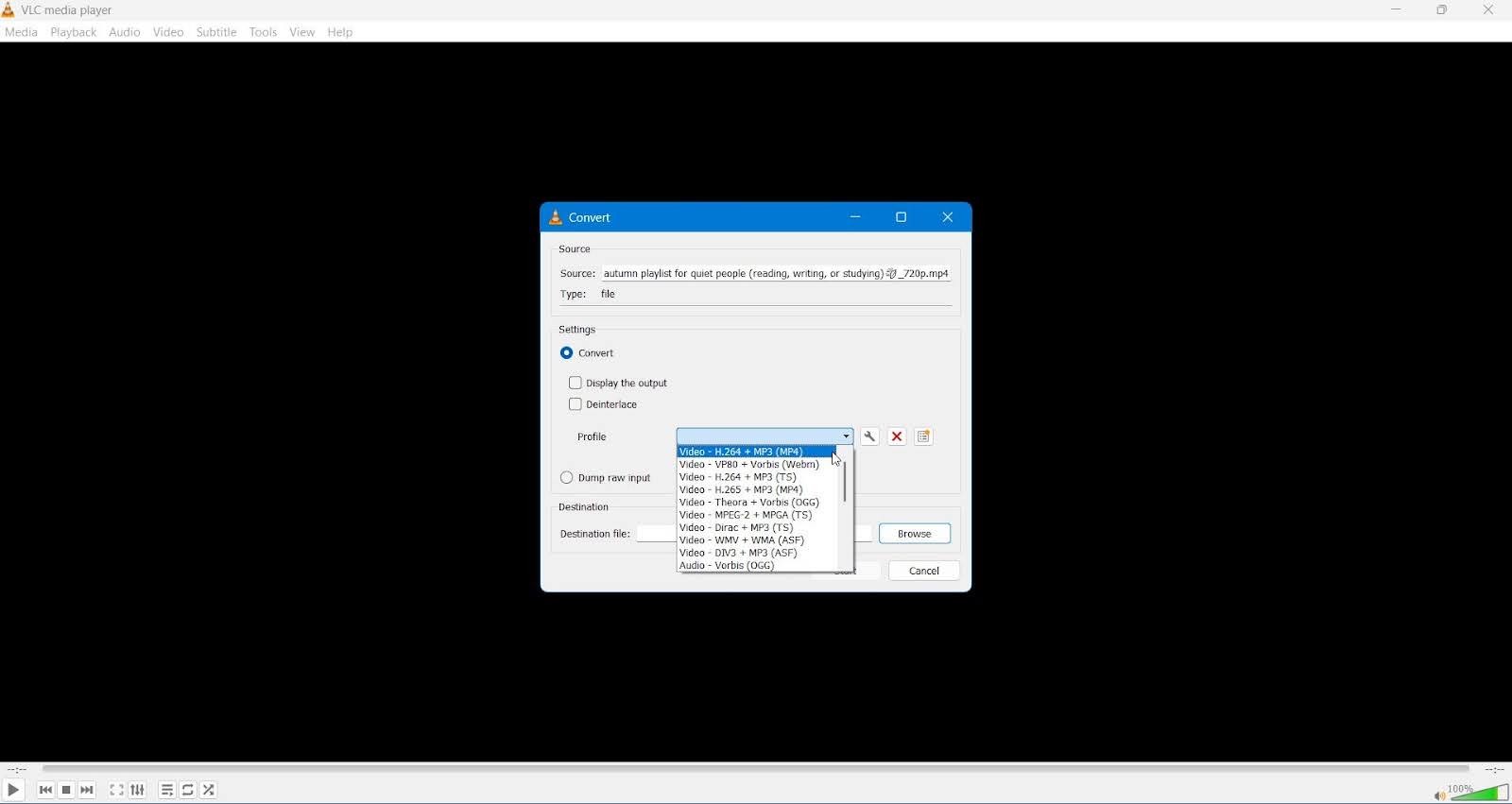Show extended settings panel

138,791
